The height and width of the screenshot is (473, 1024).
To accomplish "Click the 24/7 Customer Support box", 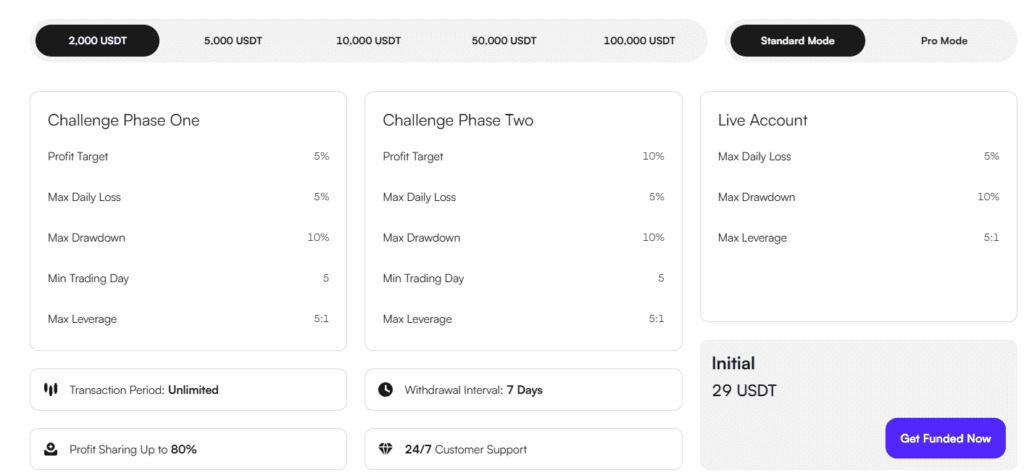I will coord(523,449).
